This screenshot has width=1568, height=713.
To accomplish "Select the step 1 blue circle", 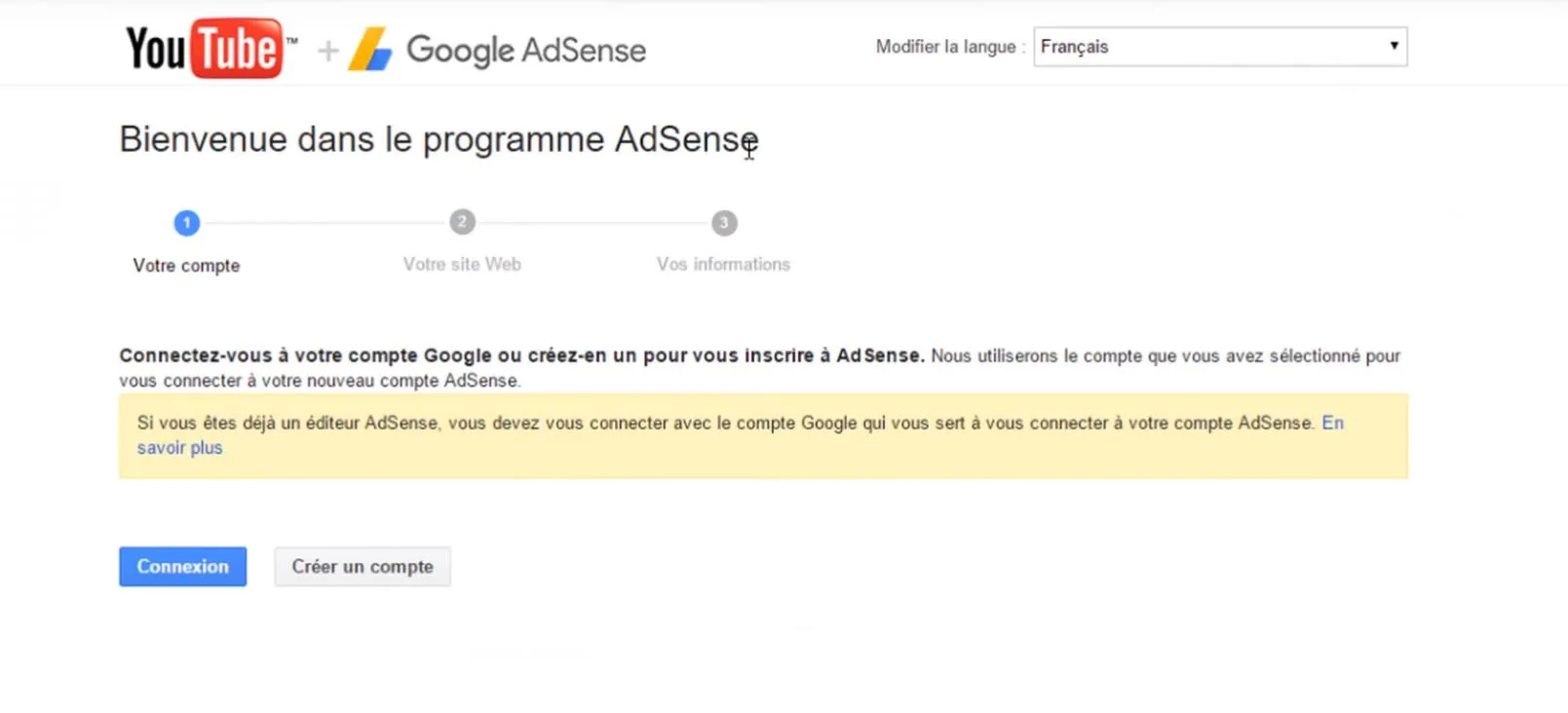I will [x=186, y=223].
